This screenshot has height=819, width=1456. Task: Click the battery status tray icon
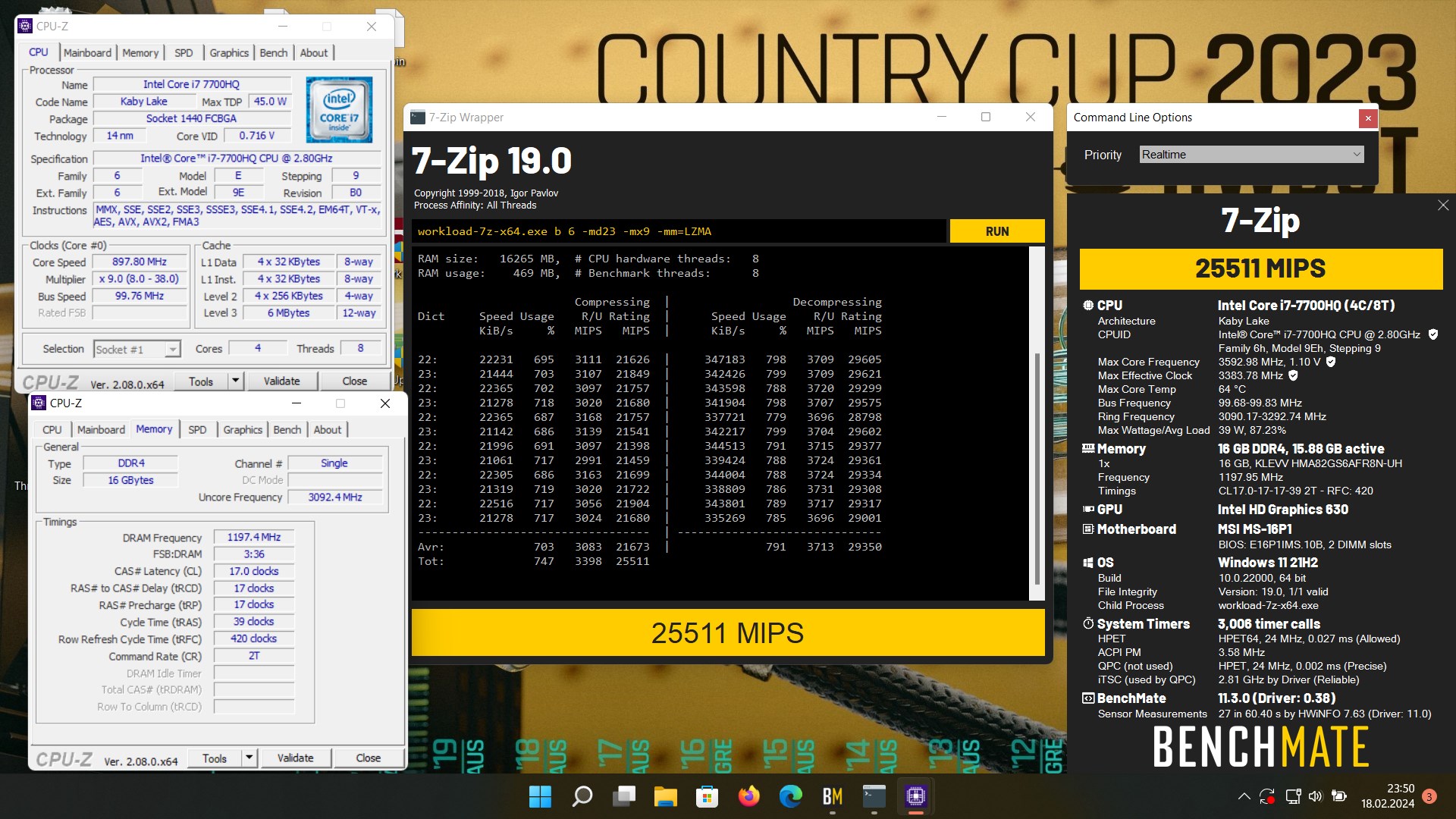1339,796
